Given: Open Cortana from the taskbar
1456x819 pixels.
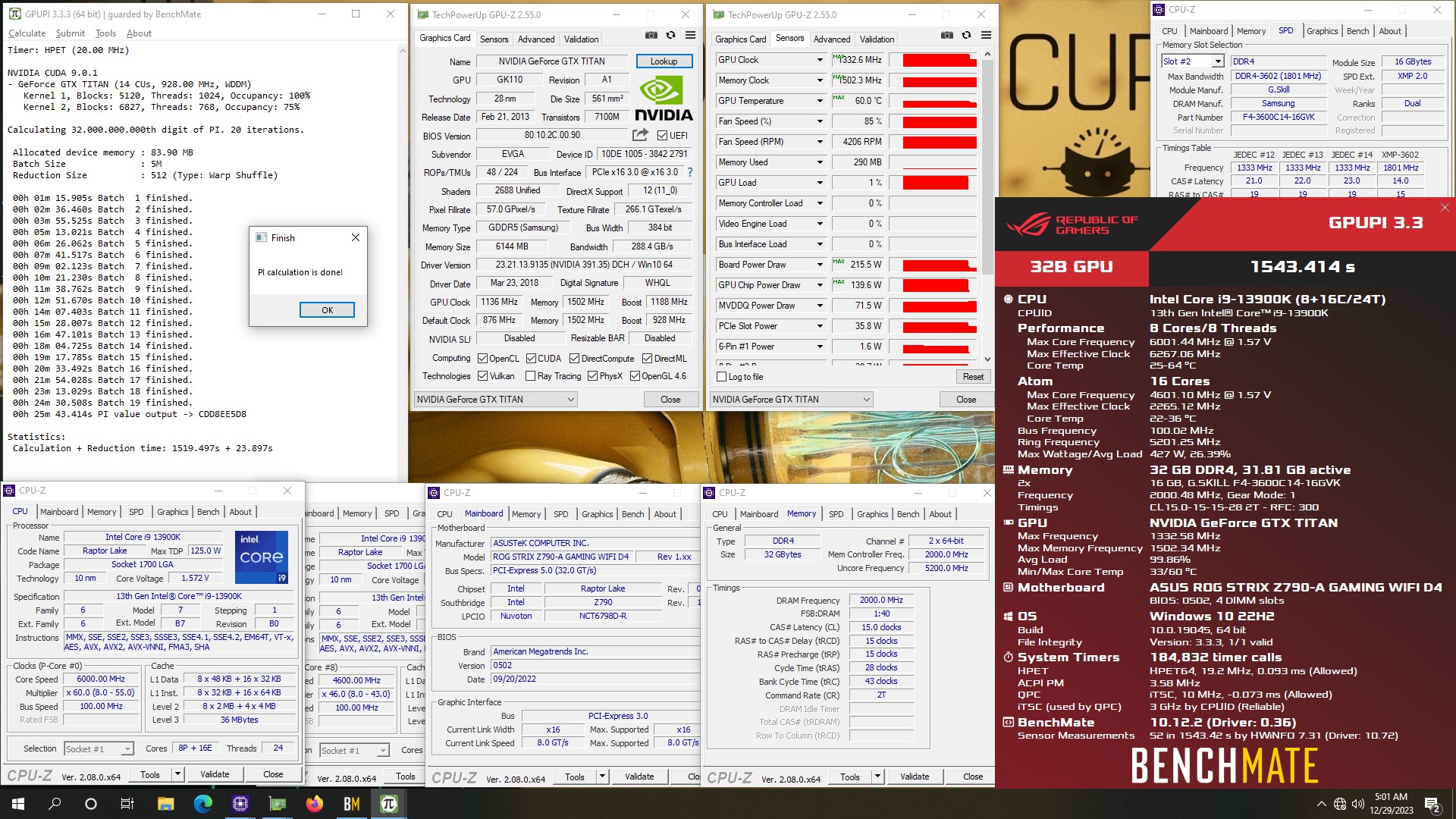Looking at the screenshot, I should pos(91,804).
